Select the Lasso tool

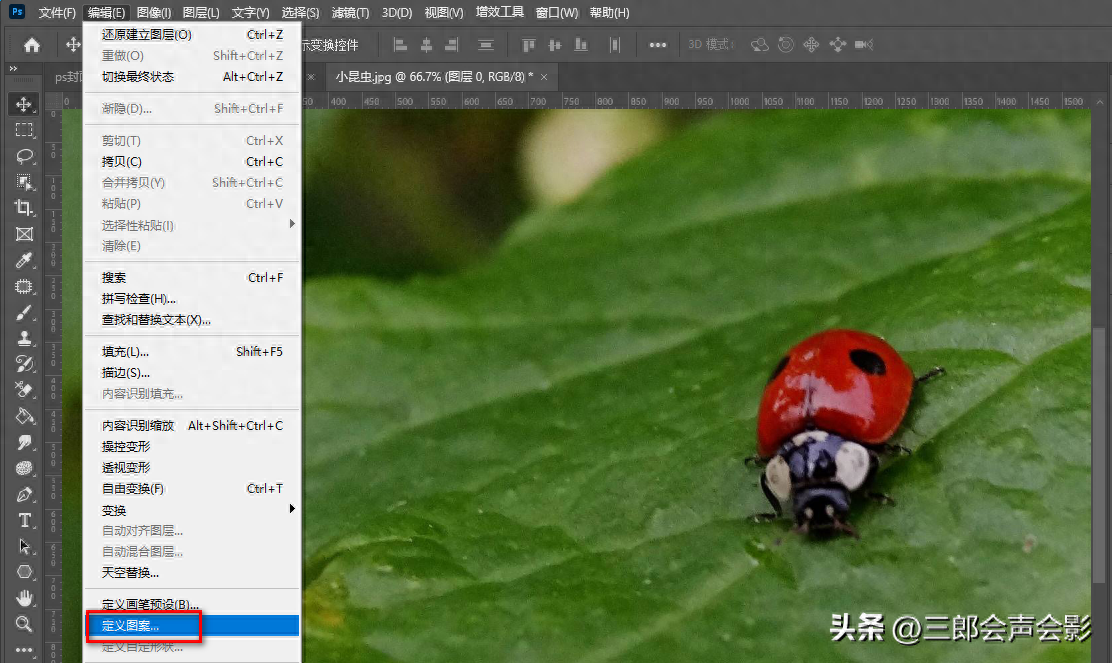point(24,156)
